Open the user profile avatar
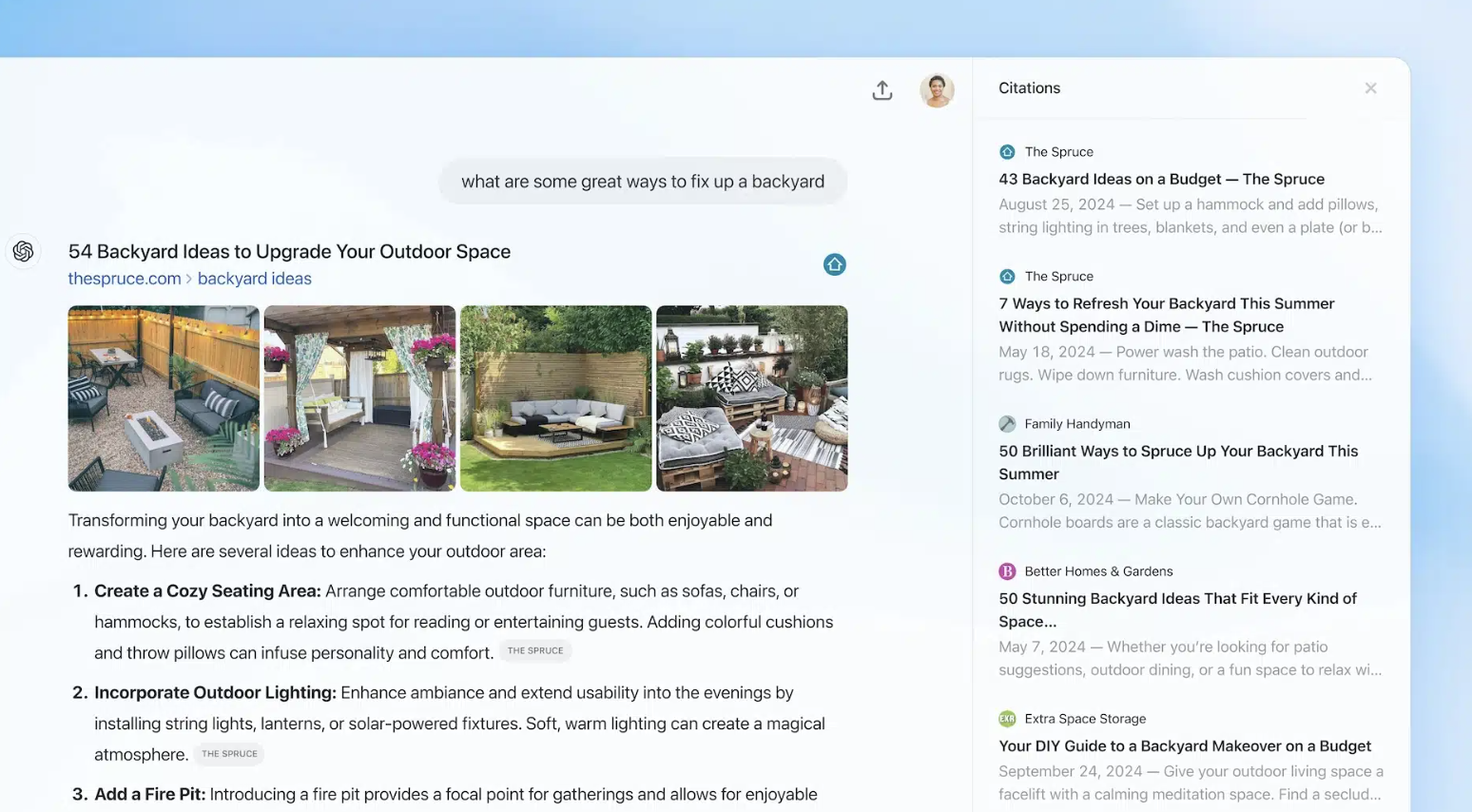 click(937, 89)
